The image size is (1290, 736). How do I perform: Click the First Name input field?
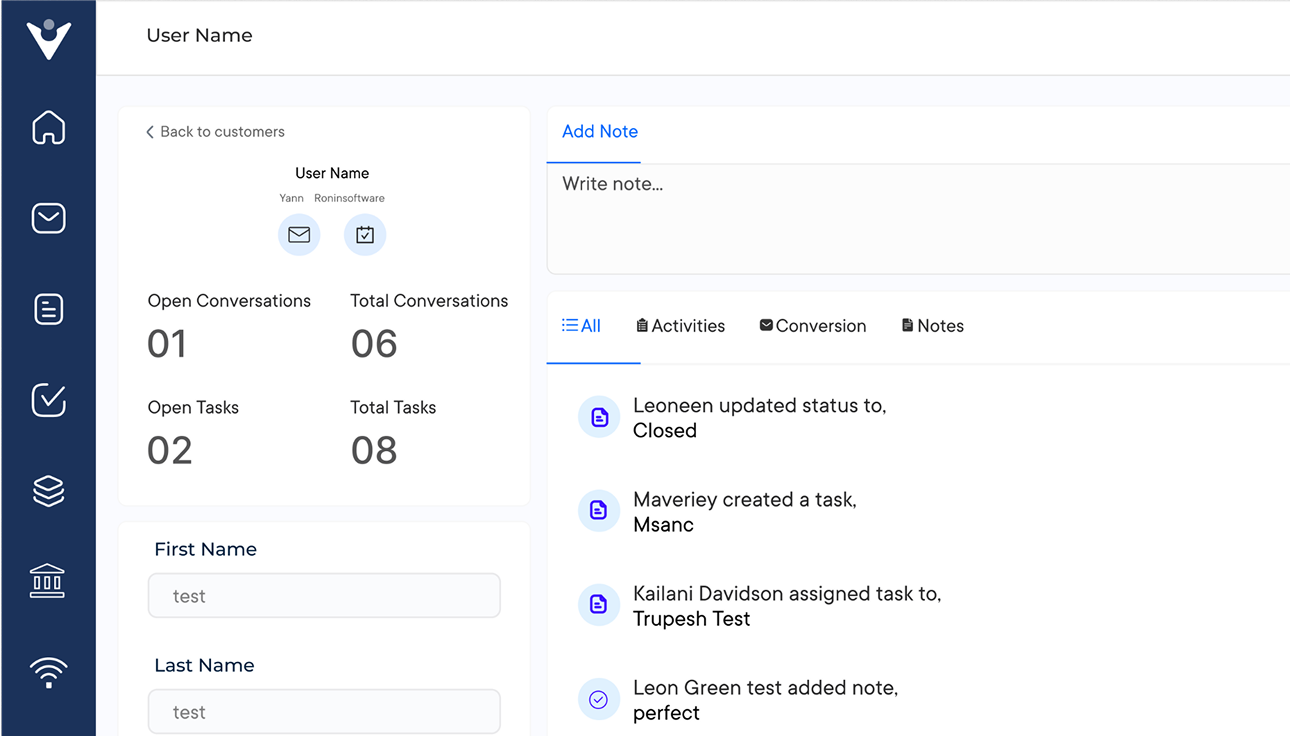coord(324,596)
